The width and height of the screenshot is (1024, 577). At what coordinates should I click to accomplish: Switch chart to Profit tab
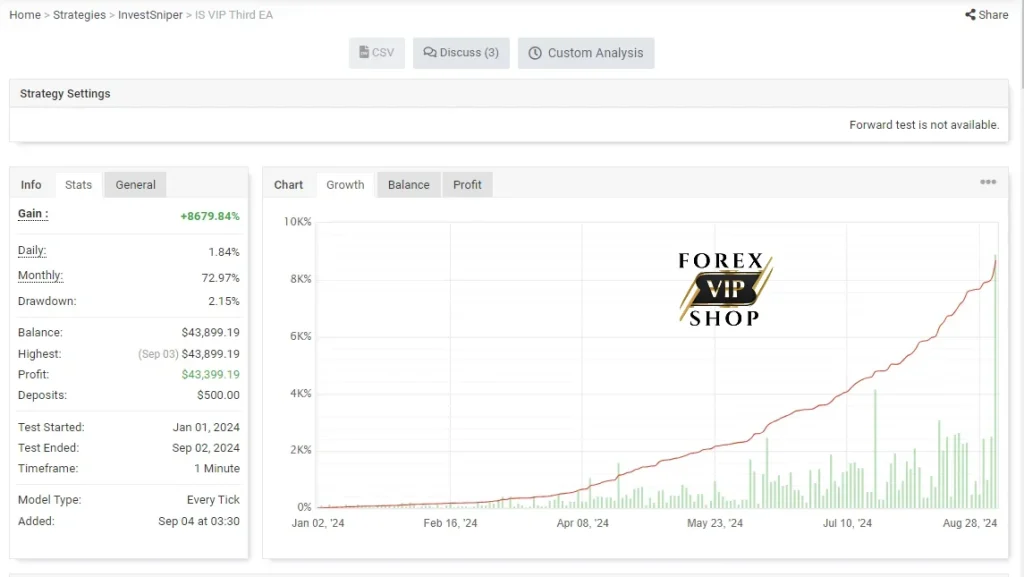coord(467,185)
